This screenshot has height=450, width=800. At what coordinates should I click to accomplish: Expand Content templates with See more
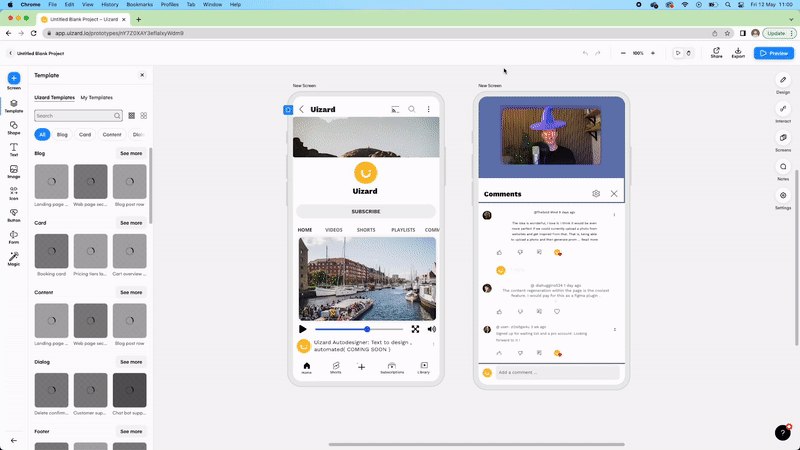tap(131, 292)
